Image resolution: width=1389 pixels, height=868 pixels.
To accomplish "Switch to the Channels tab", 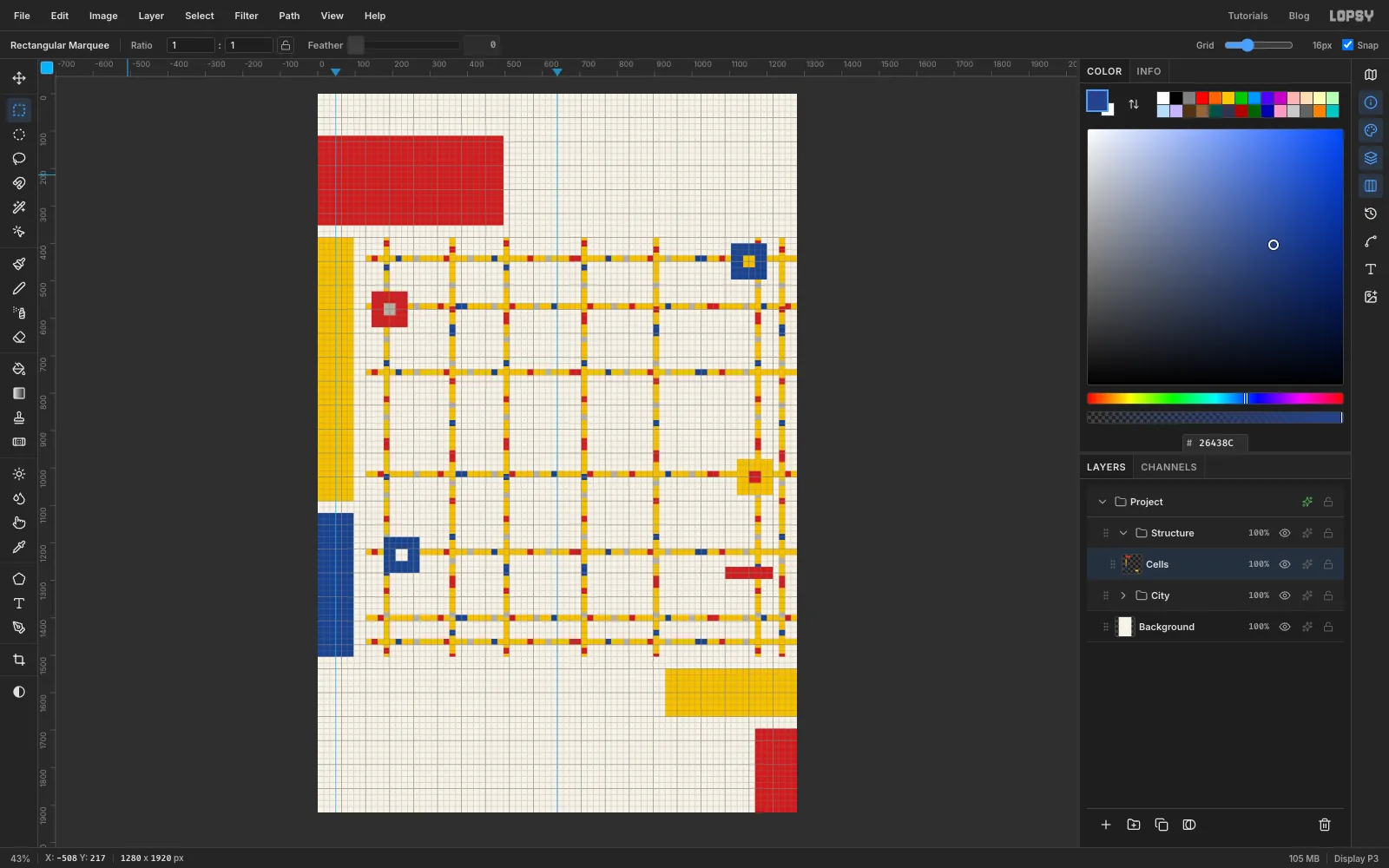I will coord(1168,467).
